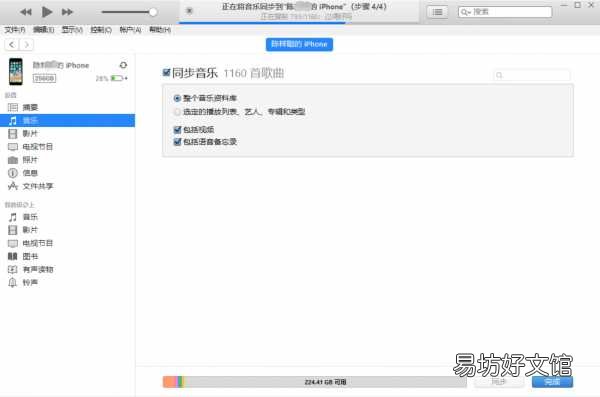Open the 控制 menu
600x397 pixels.
point(101,29)
